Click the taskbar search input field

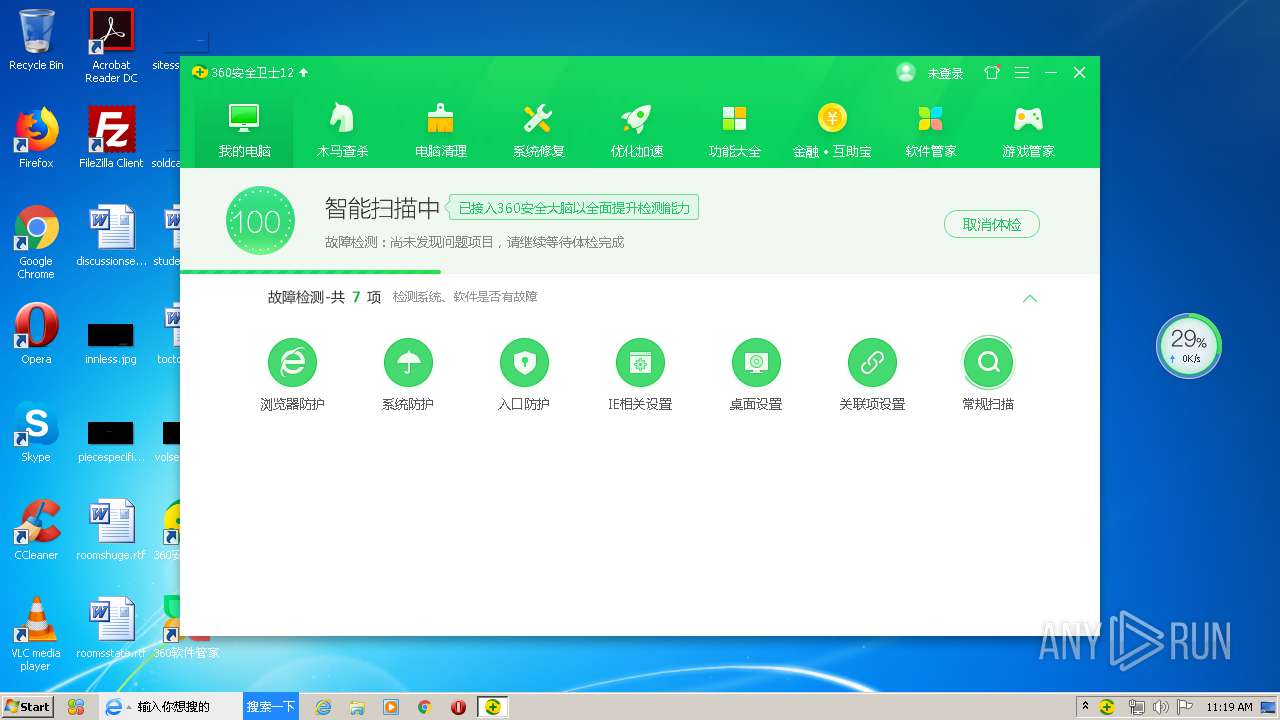click(x=186, y=706)
